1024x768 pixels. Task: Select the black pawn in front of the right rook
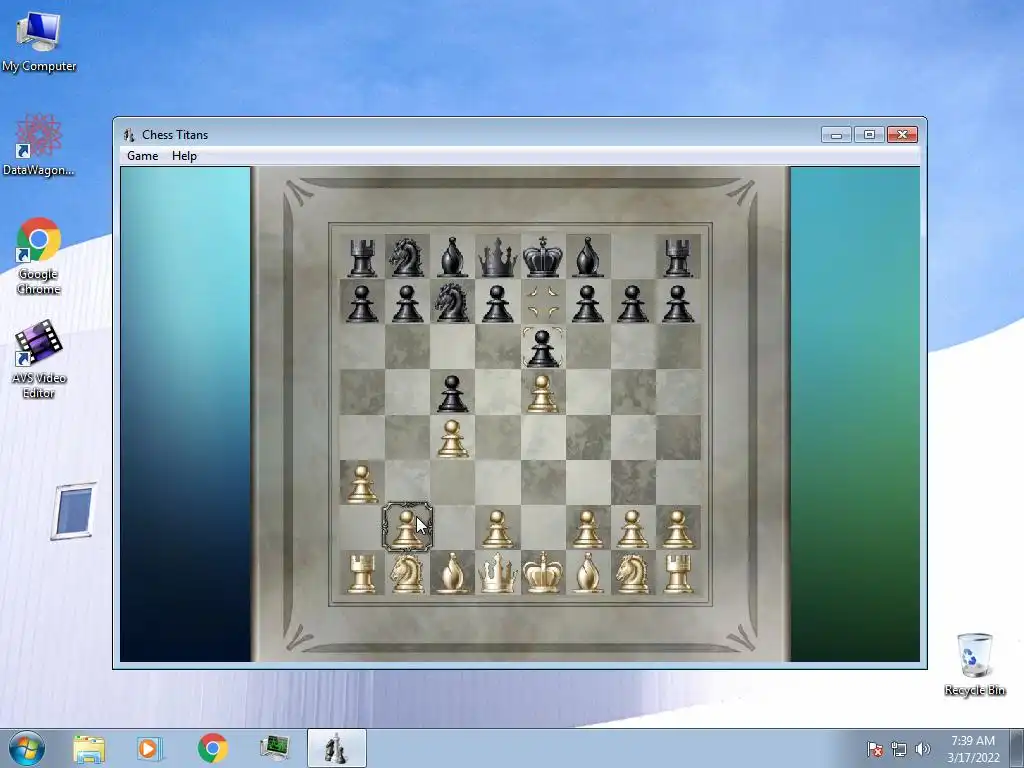[677, 304]
